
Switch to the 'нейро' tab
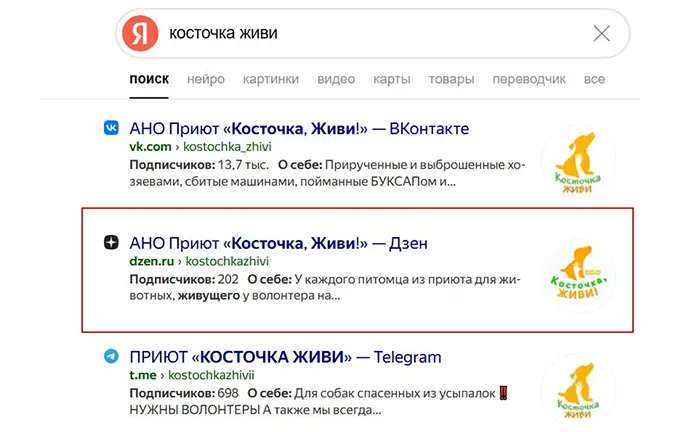(x=206, y=79)
